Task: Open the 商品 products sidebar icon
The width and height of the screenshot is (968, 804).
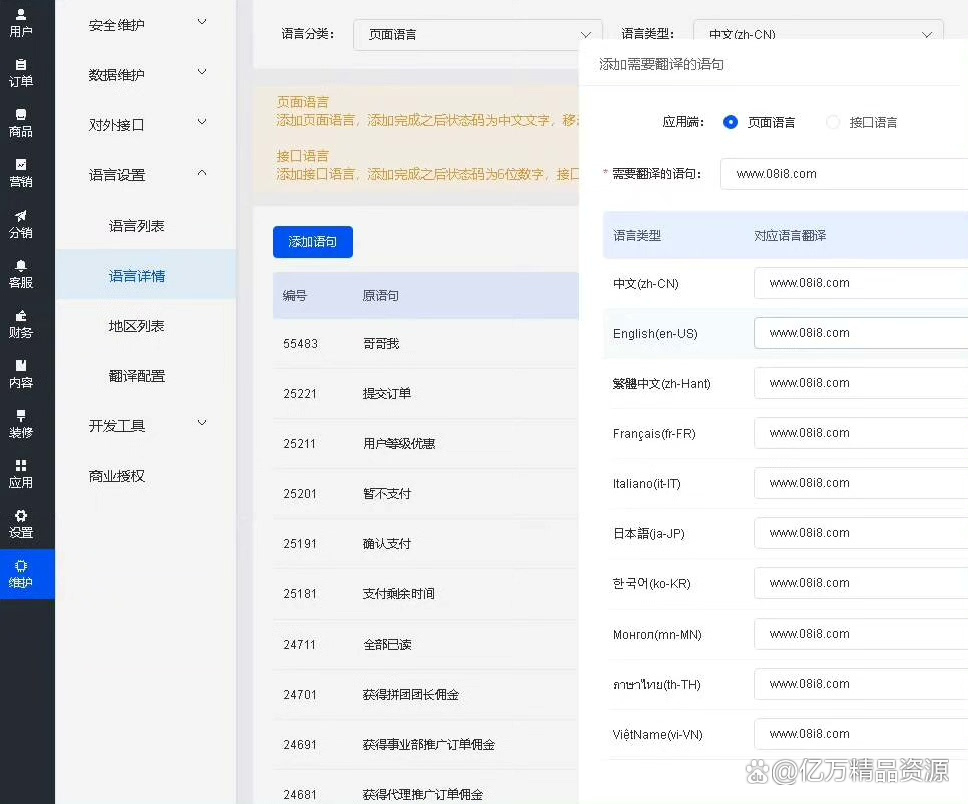Action: [20, 123]
